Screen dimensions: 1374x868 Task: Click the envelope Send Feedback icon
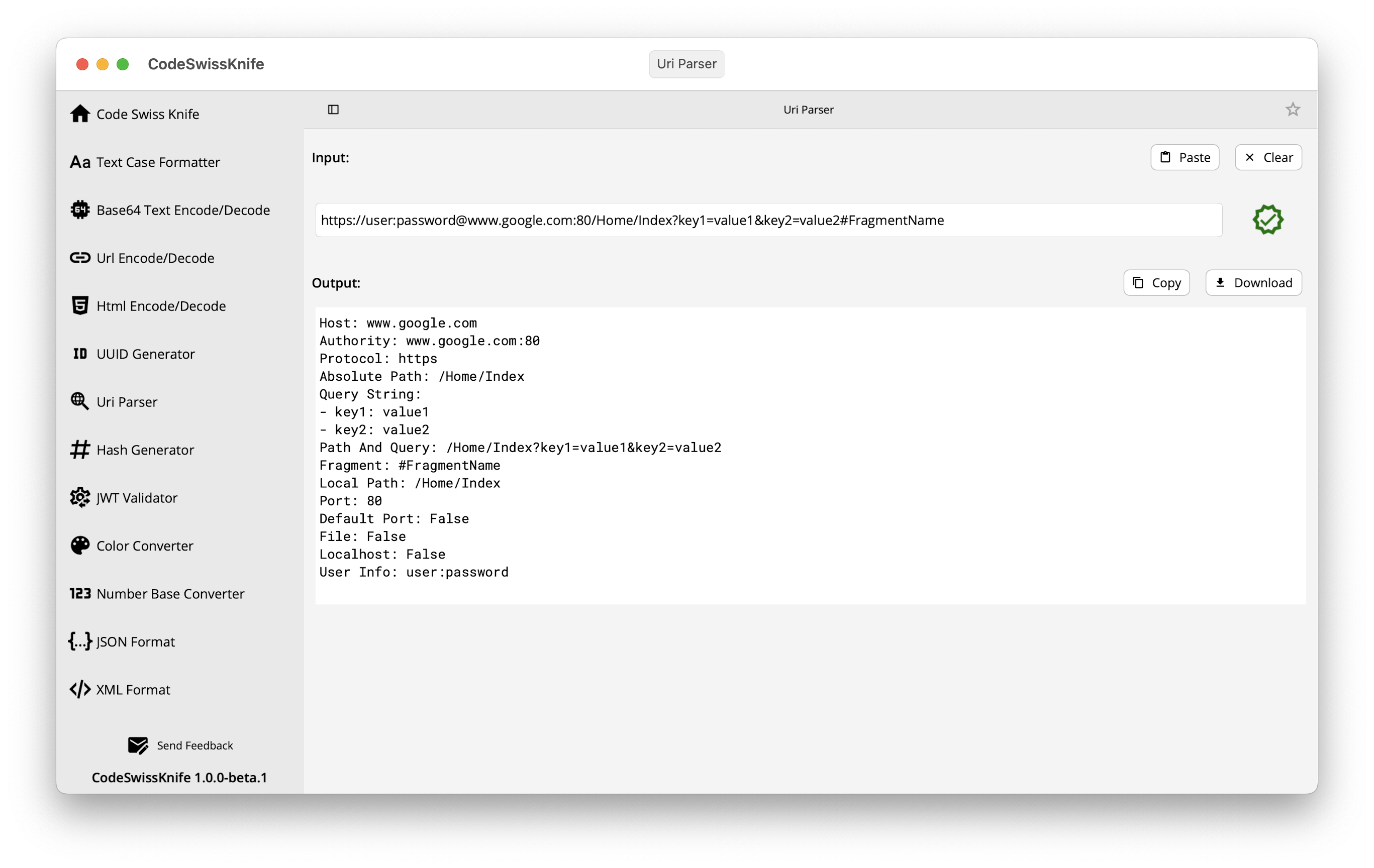(138, 745)
